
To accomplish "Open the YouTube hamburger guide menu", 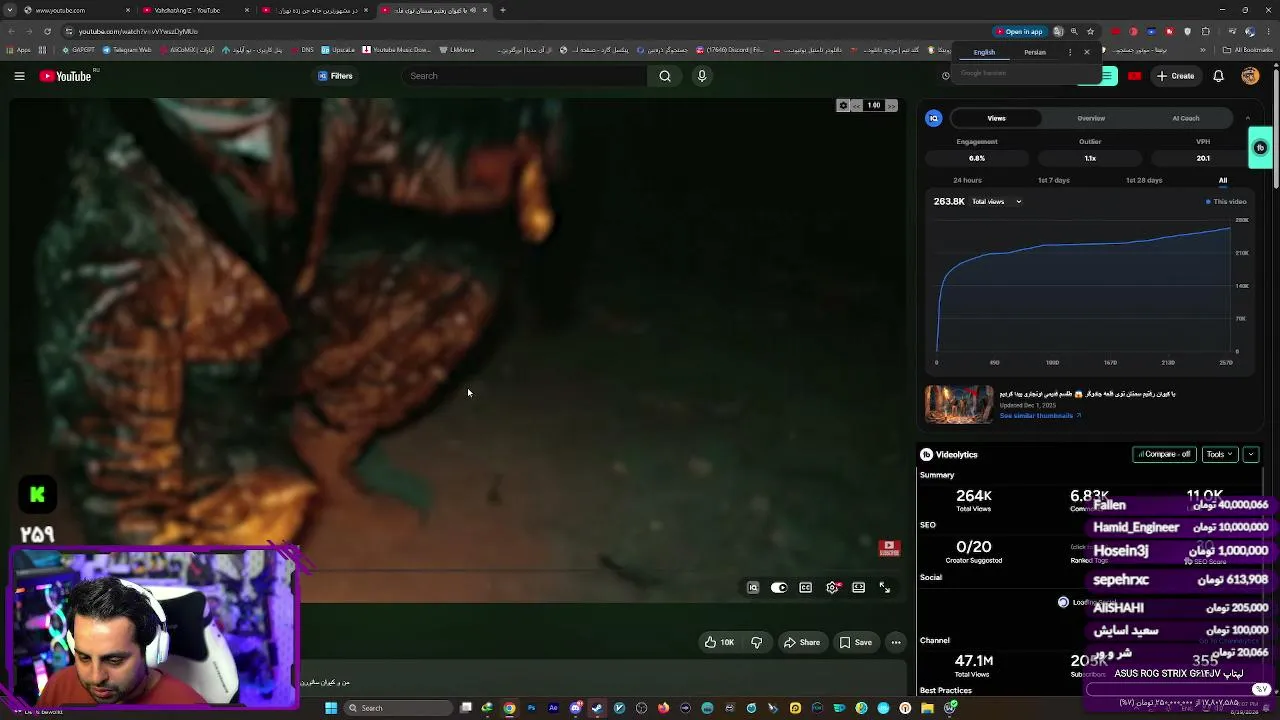I will (x=19, y=76).
